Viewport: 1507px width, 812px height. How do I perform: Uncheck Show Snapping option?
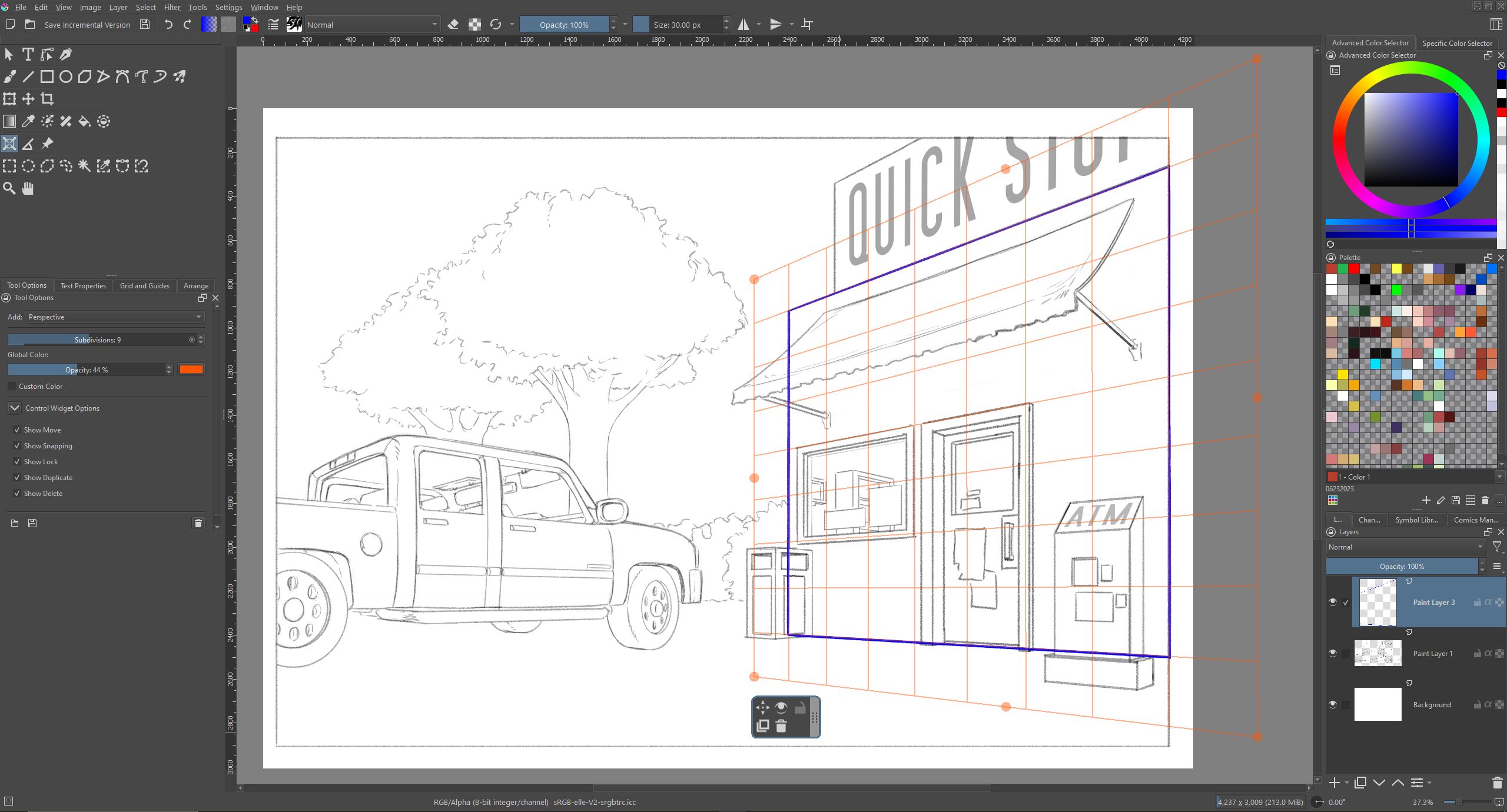17,446
